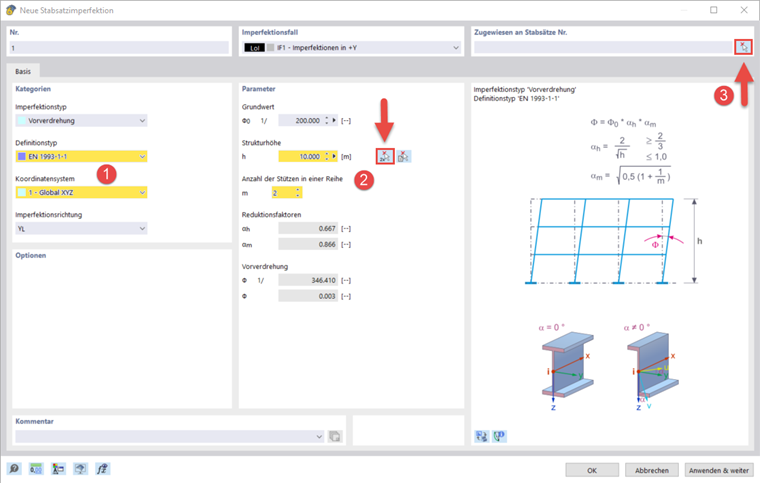Expand the Kommentar dropdown
The image size is (760, 483).
[x=319, y=436]
